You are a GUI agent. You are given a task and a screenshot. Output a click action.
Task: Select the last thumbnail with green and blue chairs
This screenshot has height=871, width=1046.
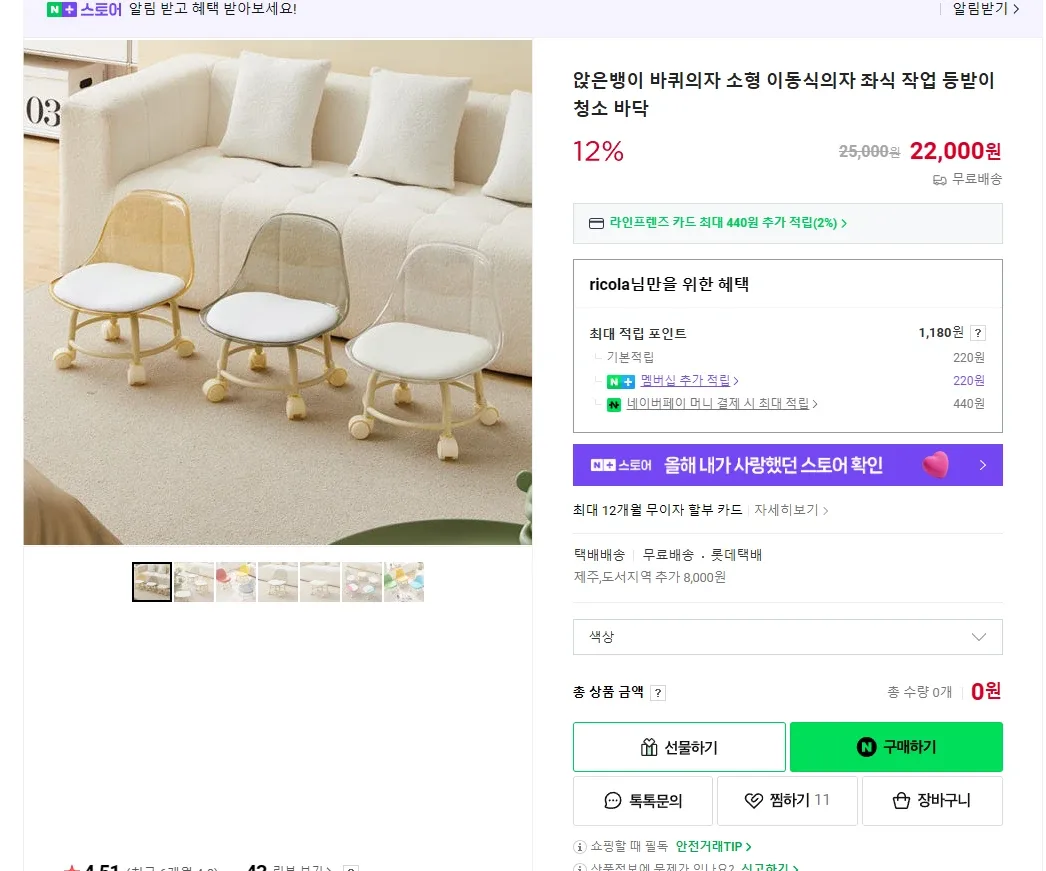404,582
